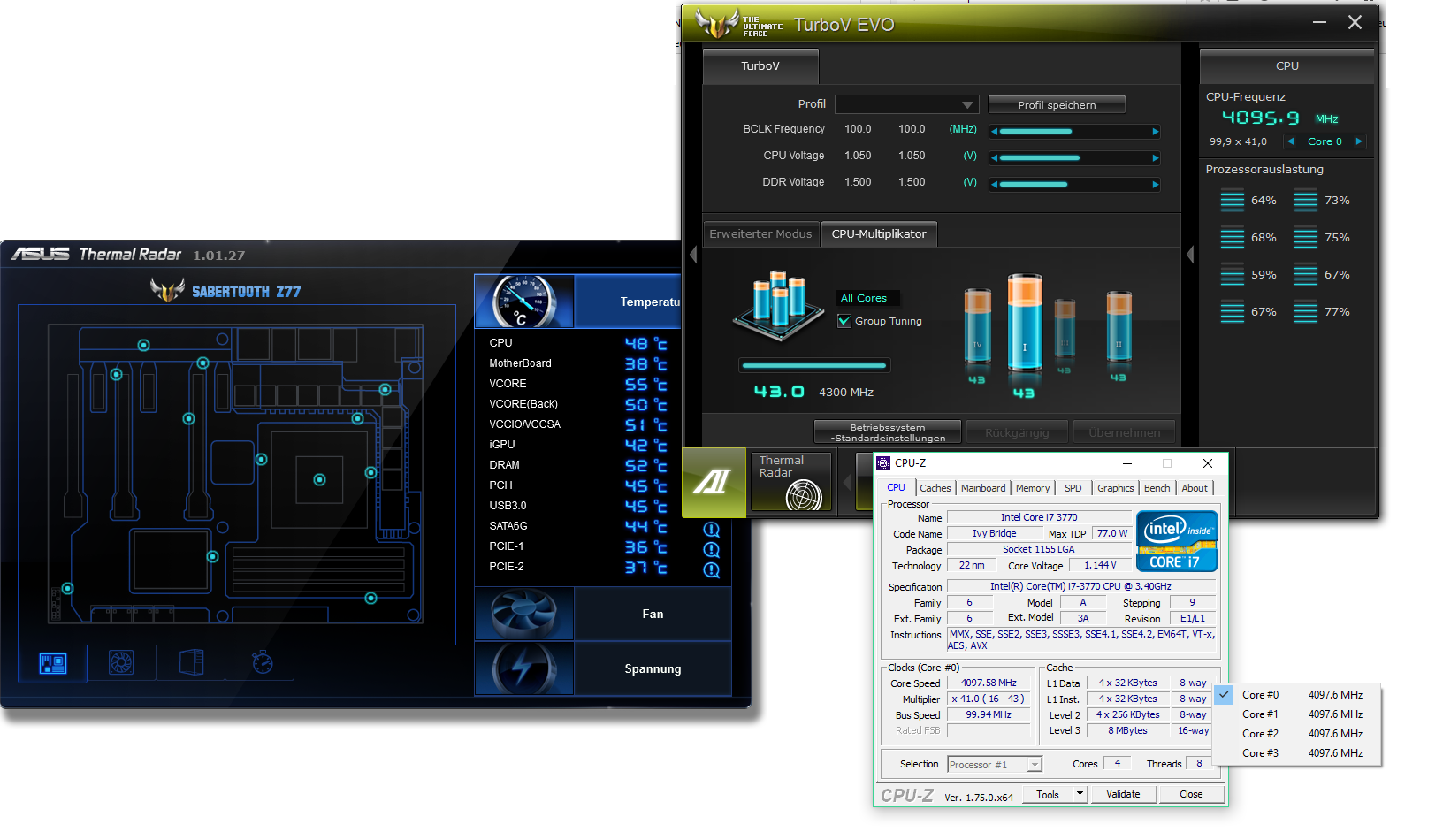Click the sensor marker in the CPU socket center
The height and width of the screenshot is (840, 1443).
[319, 480]
